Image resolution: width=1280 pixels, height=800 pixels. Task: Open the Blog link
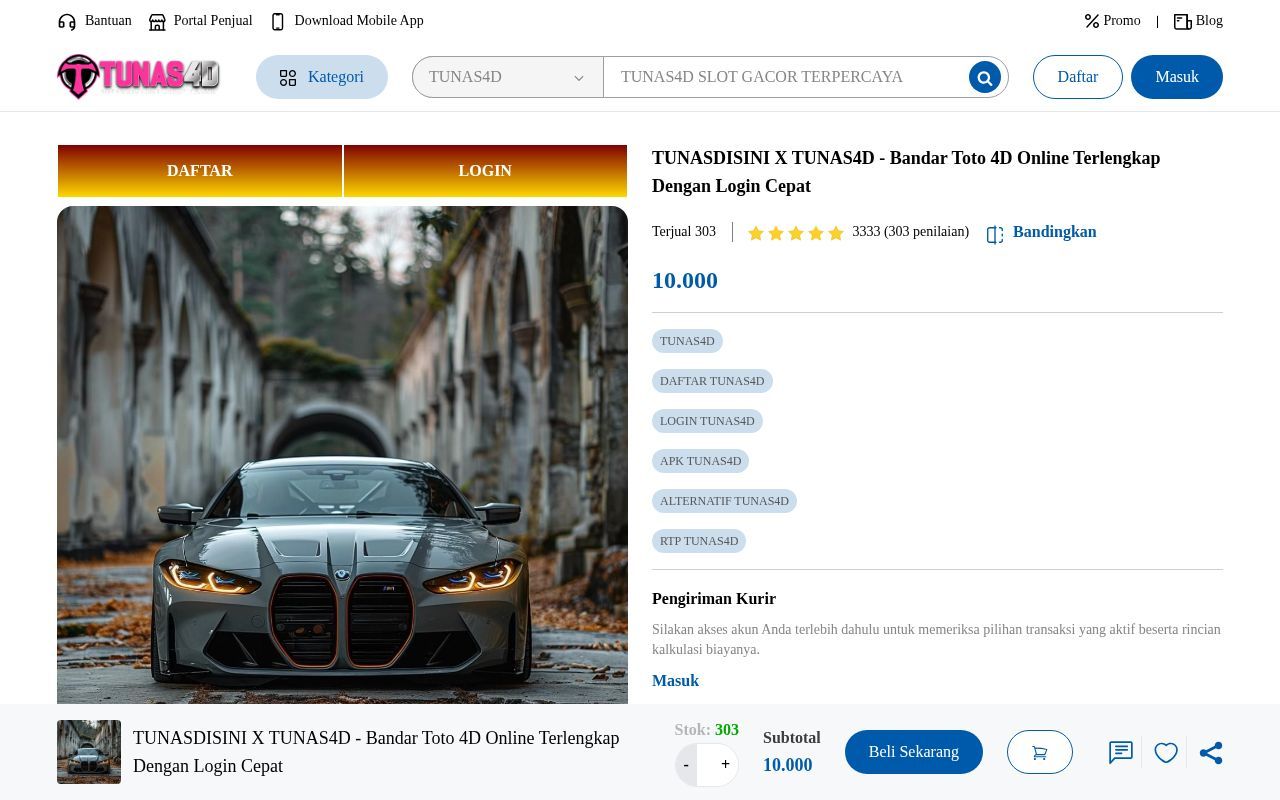[1209, 20]
